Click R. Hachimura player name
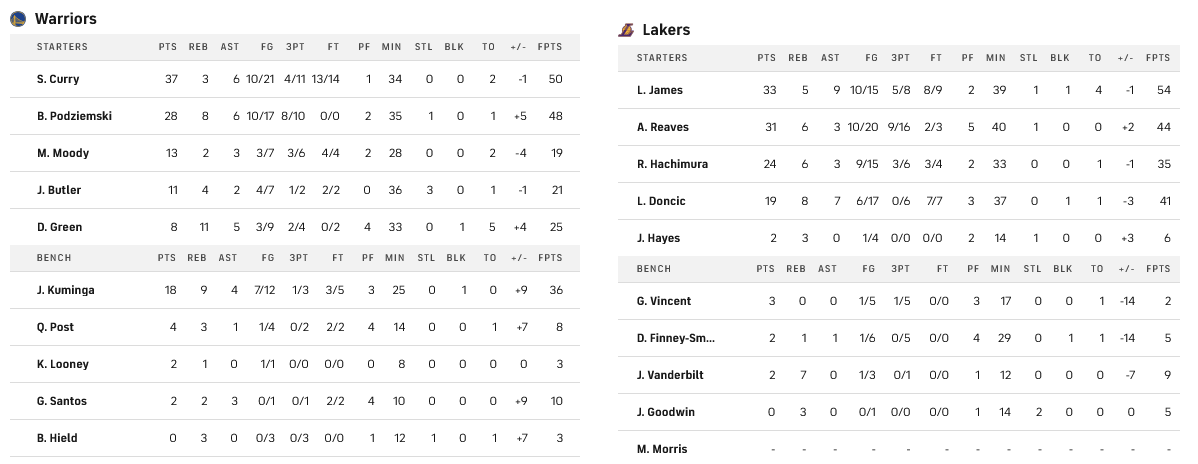The width and height of the screenshot is (1198, 464). 672,164
